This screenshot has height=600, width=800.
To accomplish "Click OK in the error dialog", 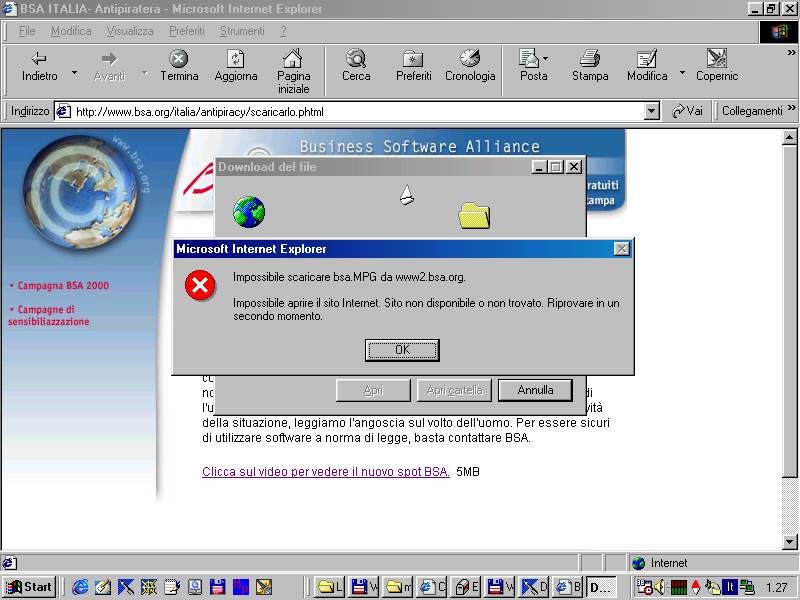I will (402, 350).
